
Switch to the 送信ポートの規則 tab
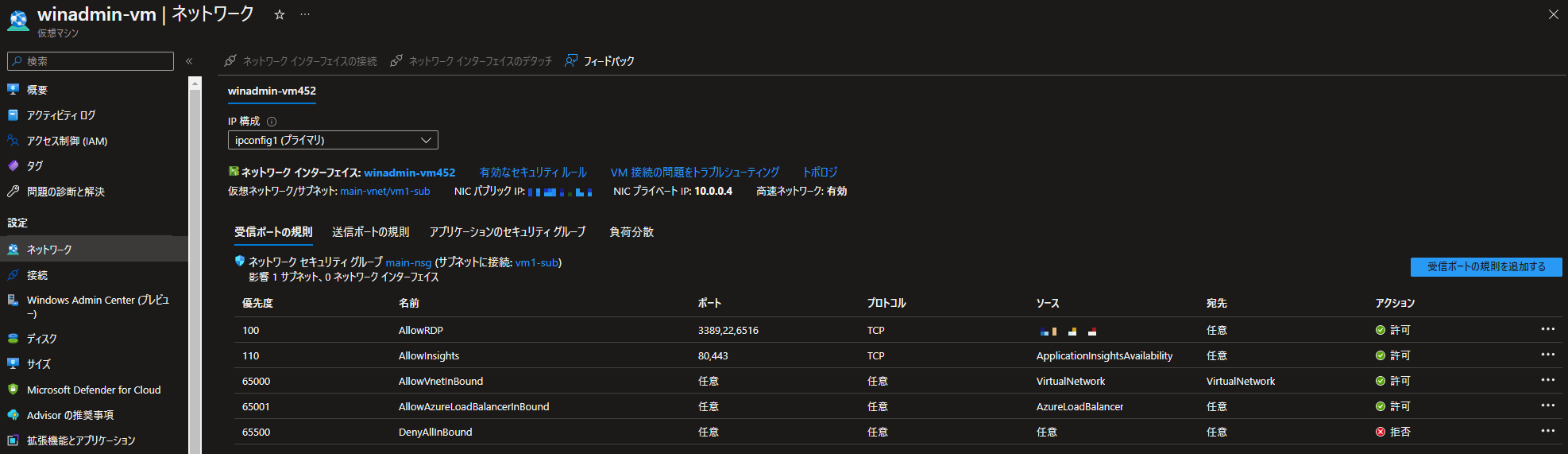click(371, 232)
